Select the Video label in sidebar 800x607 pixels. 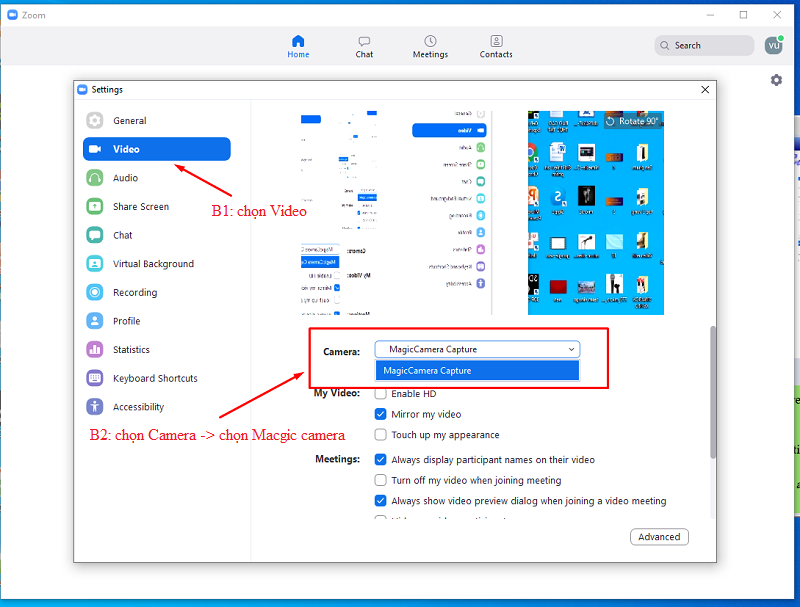(126, 149)
